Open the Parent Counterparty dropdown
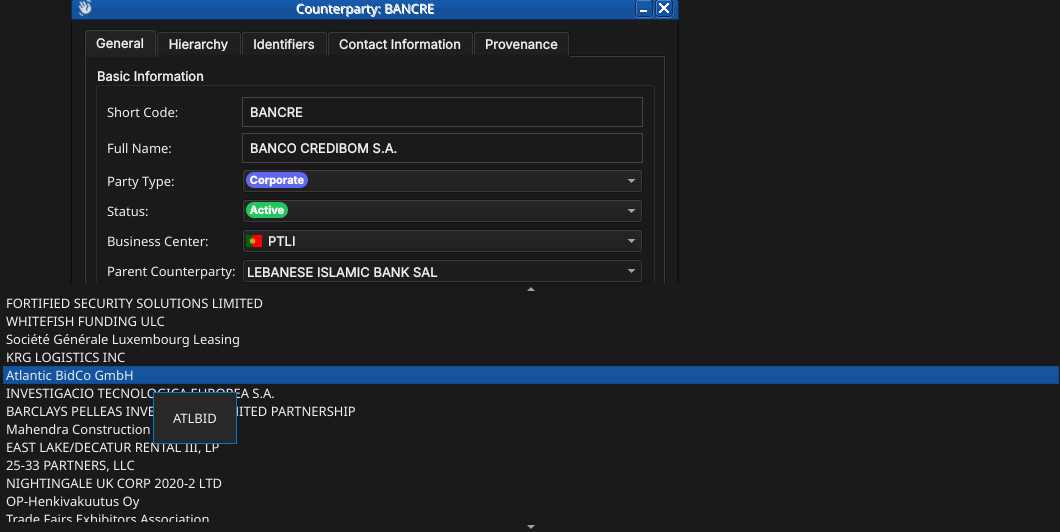 pos(442,272)
